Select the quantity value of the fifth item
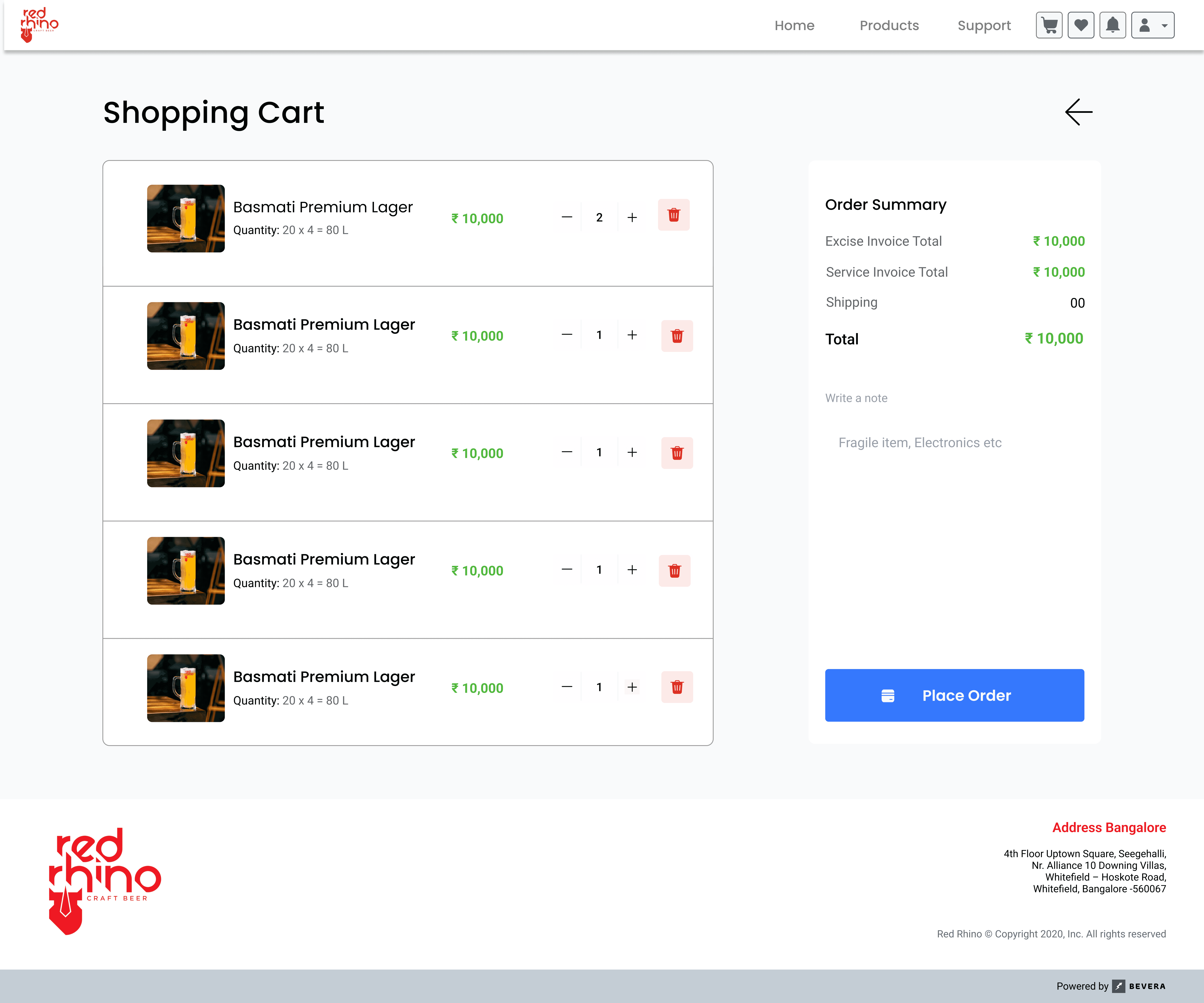Image resolution: width=1204 pixels, height=1003 pixels. 599,687
